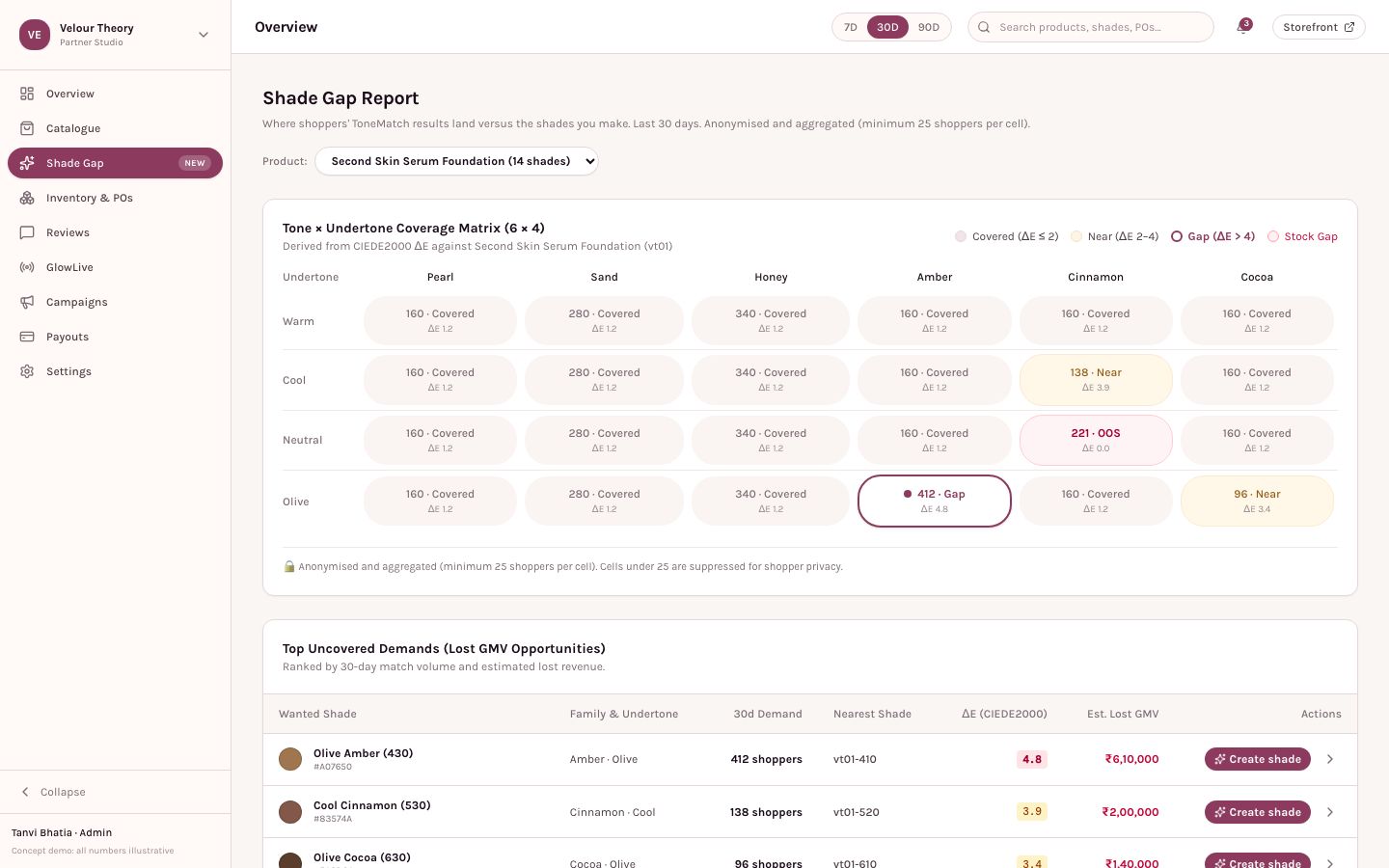Toggle the Near legend filter

click(x=1114, y=236)
